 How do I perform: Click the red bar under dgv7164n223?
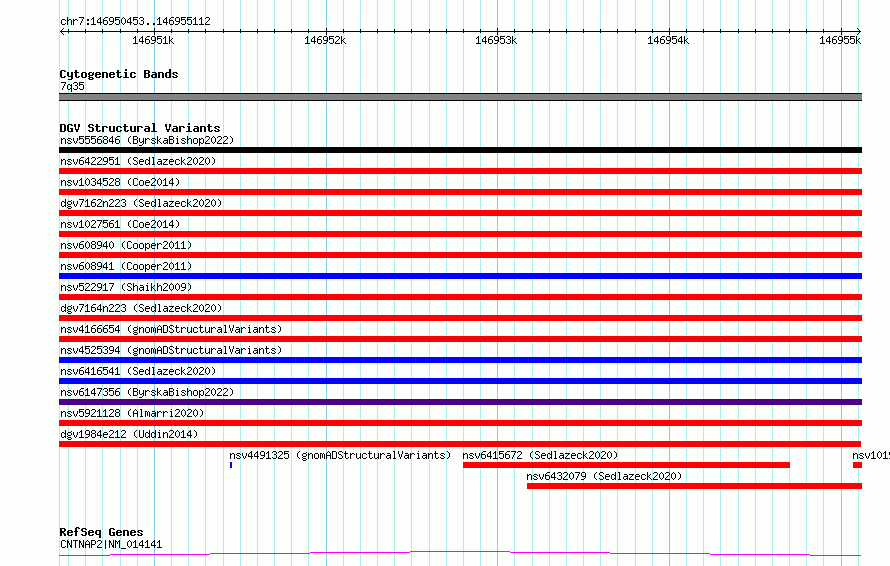[x=460, y=318]
